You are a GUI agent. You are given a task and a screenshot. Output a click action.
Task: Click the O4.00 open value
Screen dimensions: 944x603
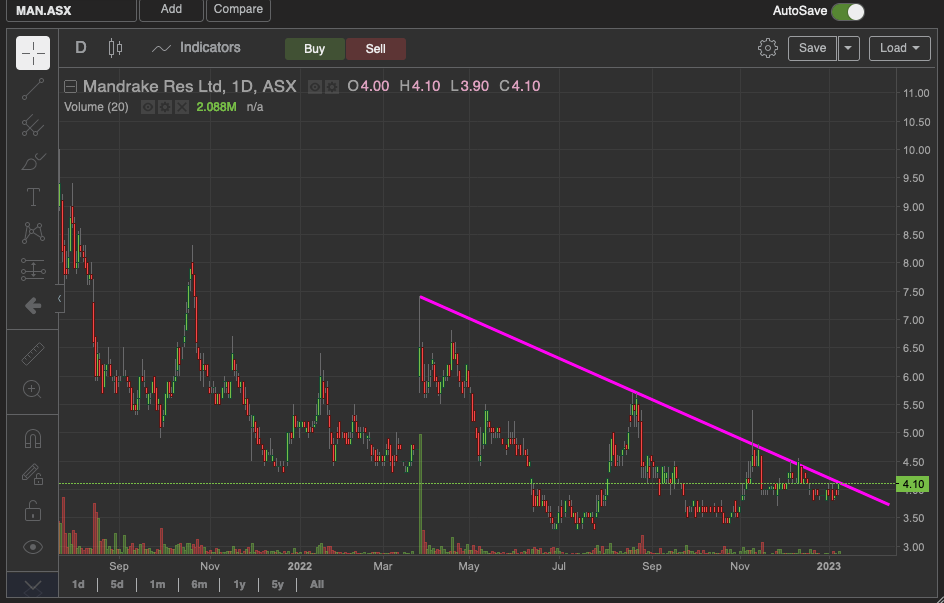368,86
